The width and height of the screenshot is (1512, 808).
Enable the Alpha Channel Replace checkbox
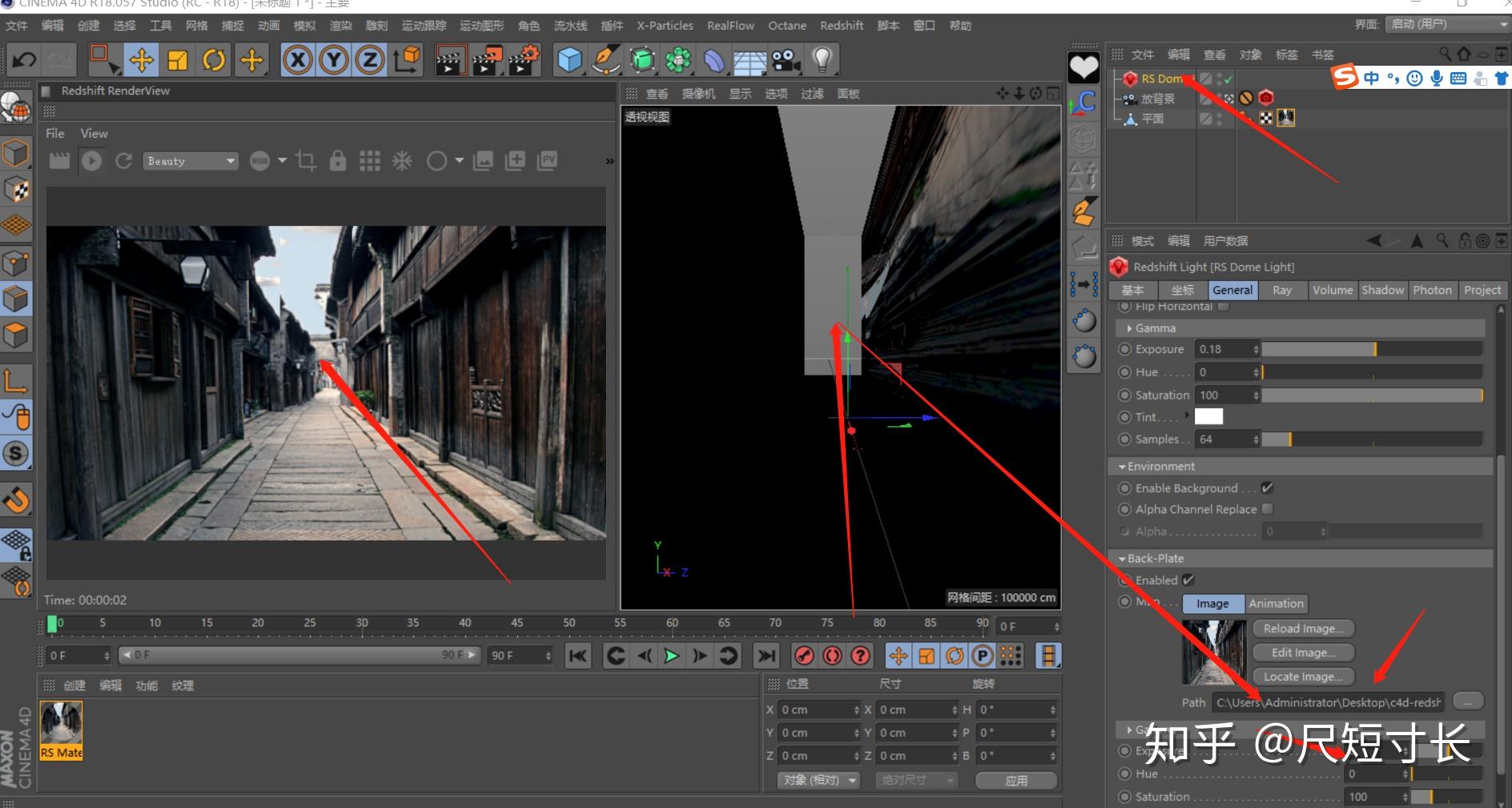[x=1268, y=509]
